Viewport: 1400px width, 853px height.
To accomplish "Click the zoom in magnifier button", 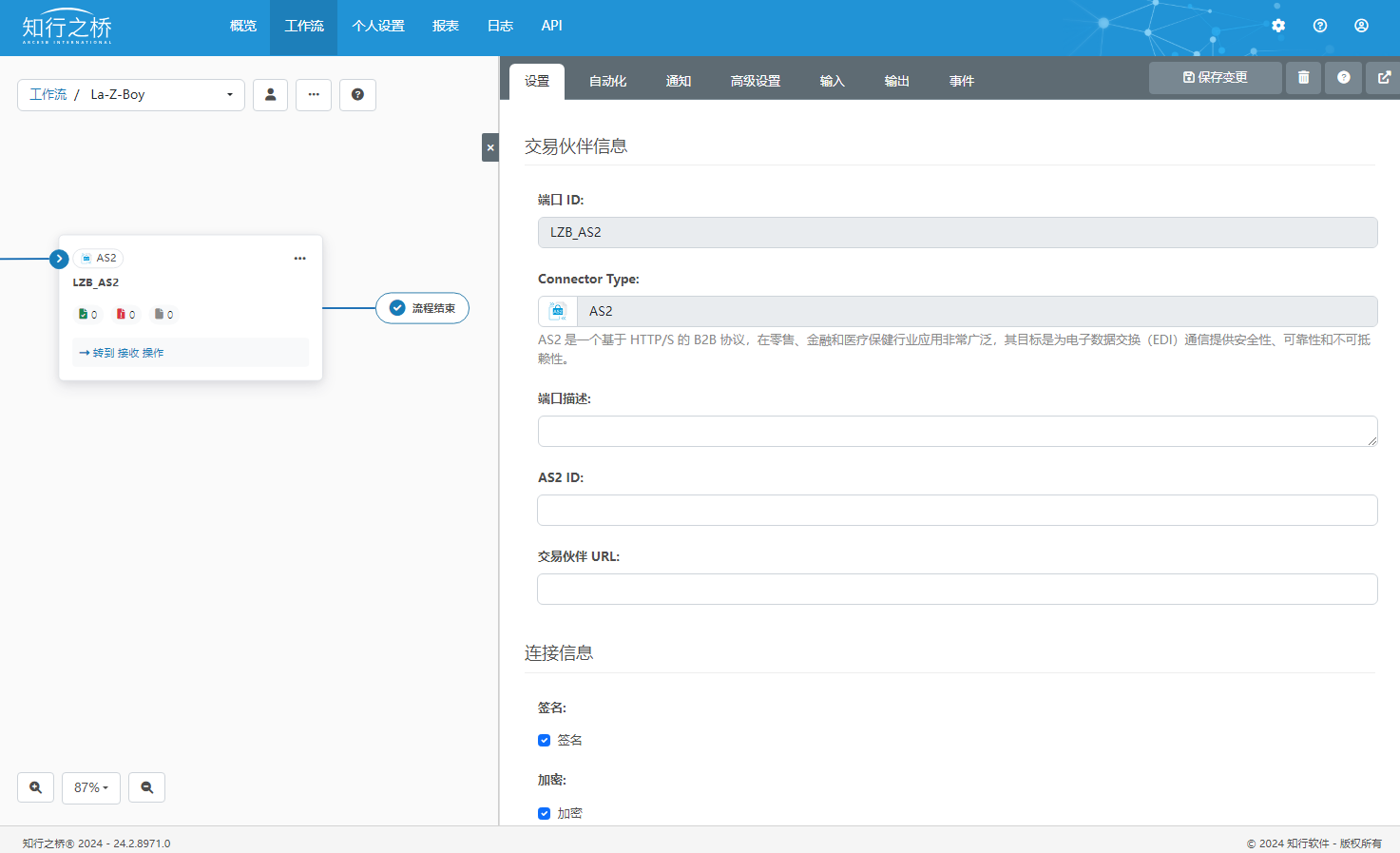I will (x=35, y=787).
